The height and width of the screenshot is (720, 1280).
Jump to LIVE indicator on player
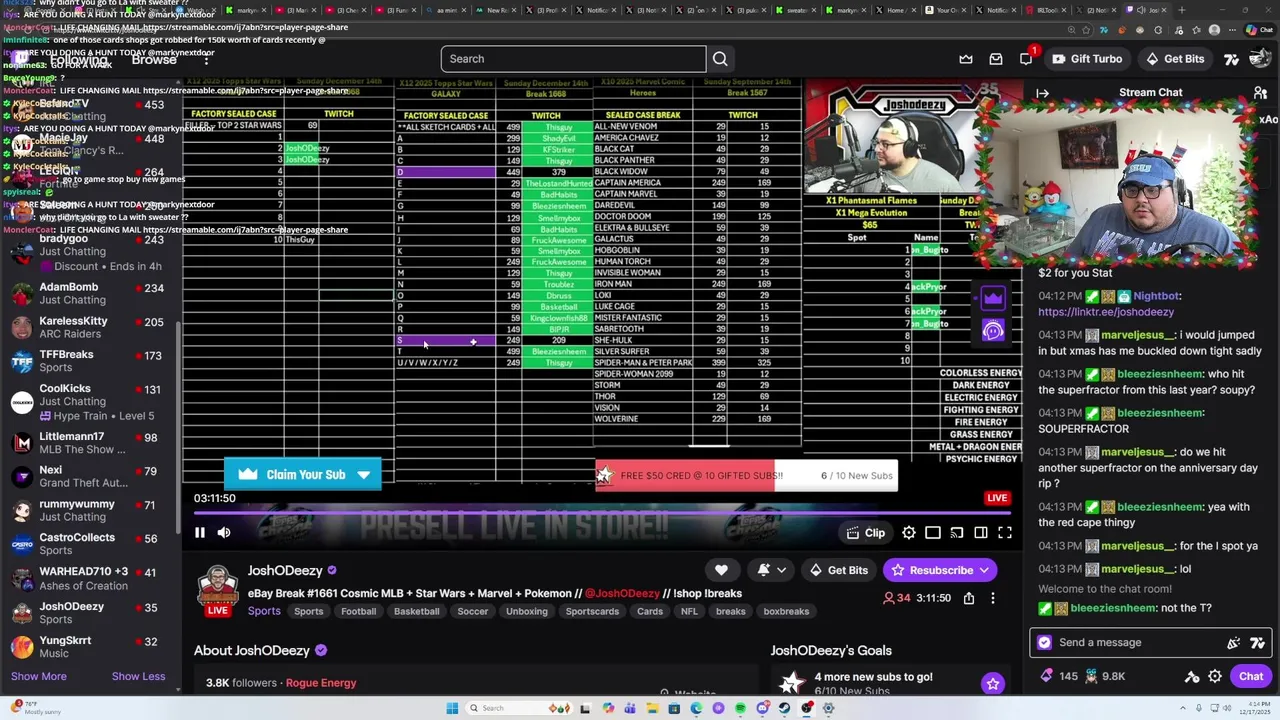point(997,498)
